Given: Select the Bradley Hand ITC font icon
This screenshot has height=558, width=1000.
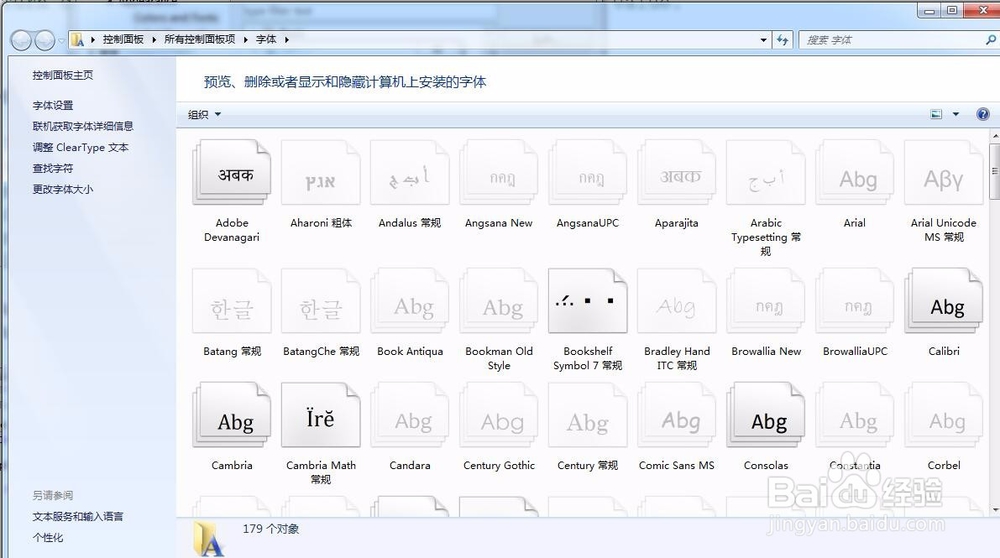Looking at the screenshot, I should tap(677, 301).
